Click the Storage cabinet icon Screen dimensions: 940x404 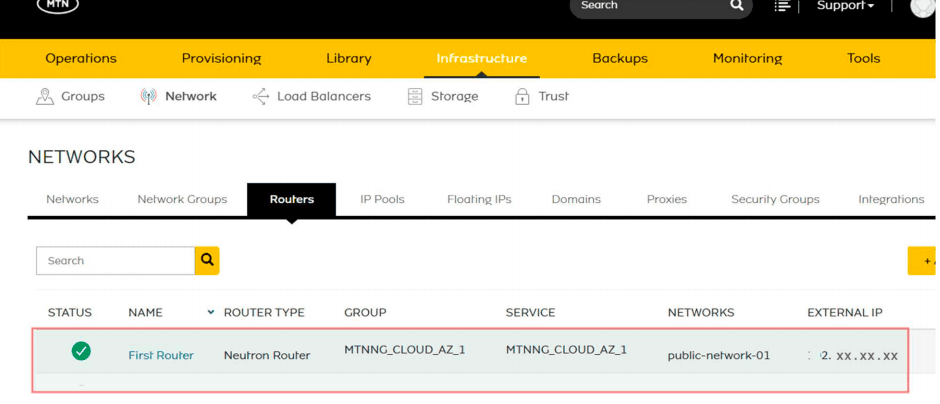[x=415, y=97]
